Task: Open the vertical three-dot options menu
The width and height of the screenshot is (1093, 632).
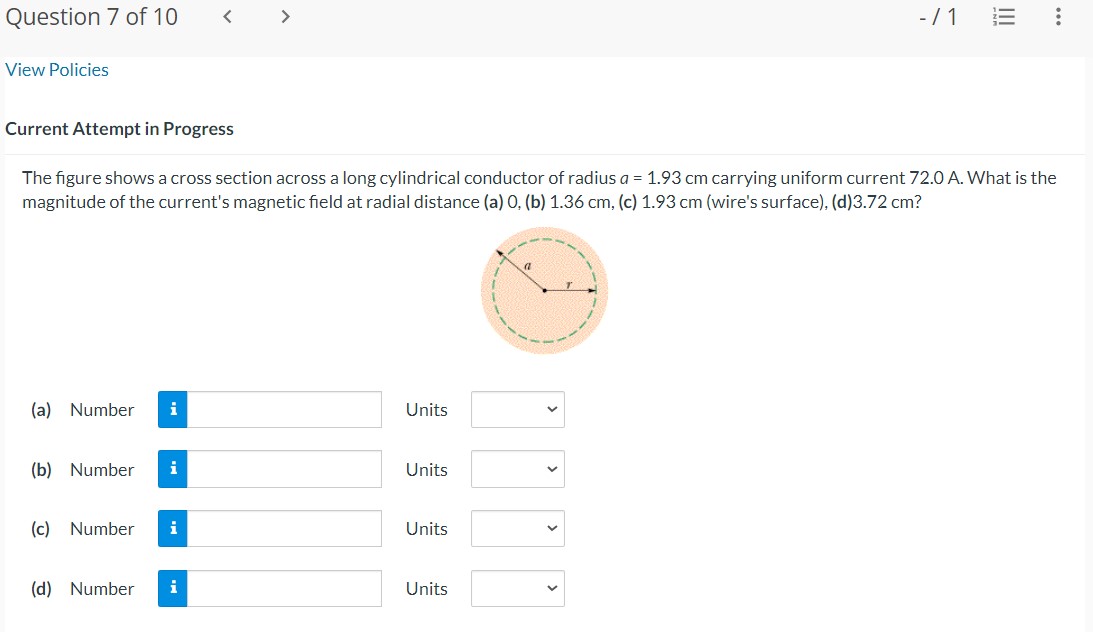Action: pos(1058,17)
